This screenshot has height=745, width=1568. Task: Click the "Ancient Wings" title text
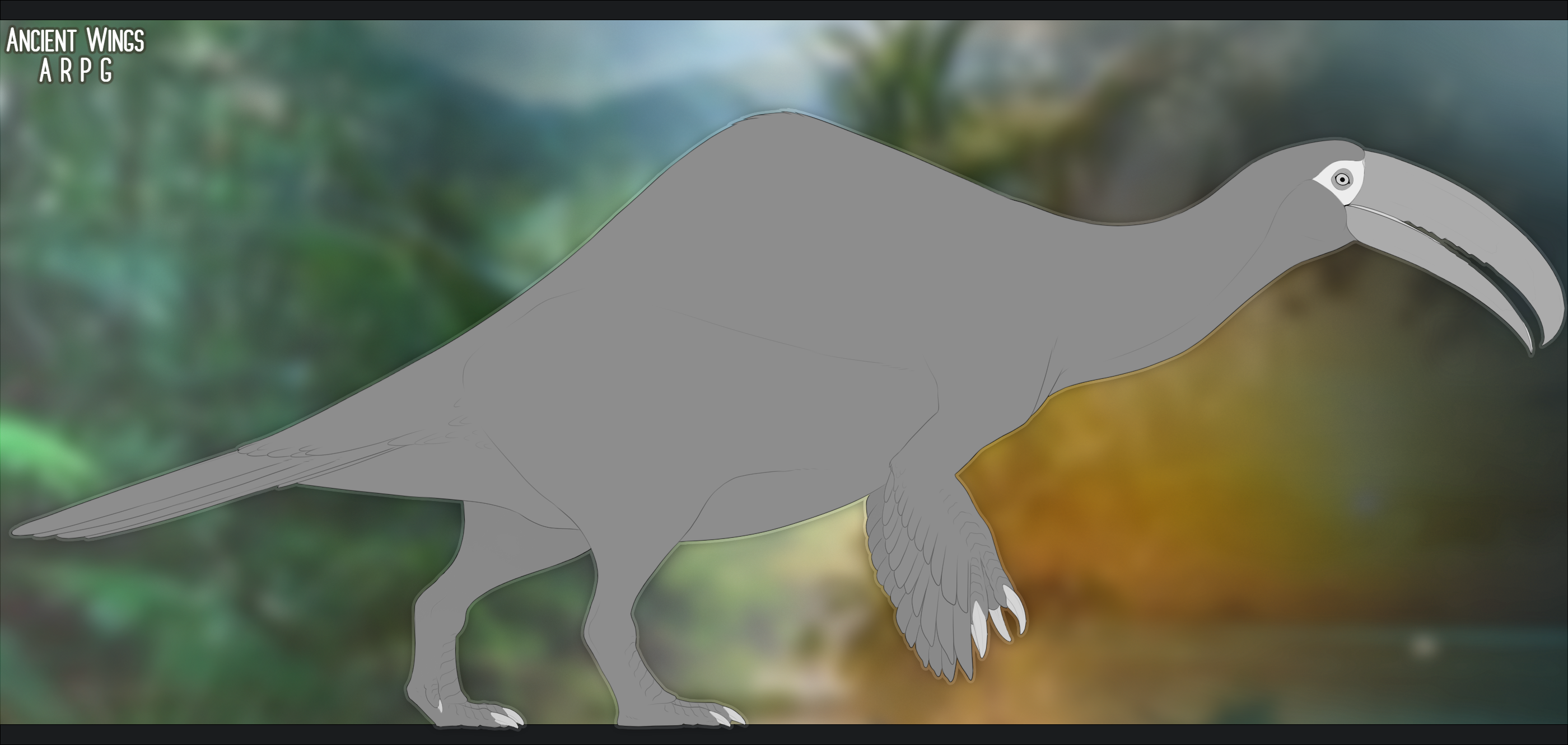[x=76, y=41]
